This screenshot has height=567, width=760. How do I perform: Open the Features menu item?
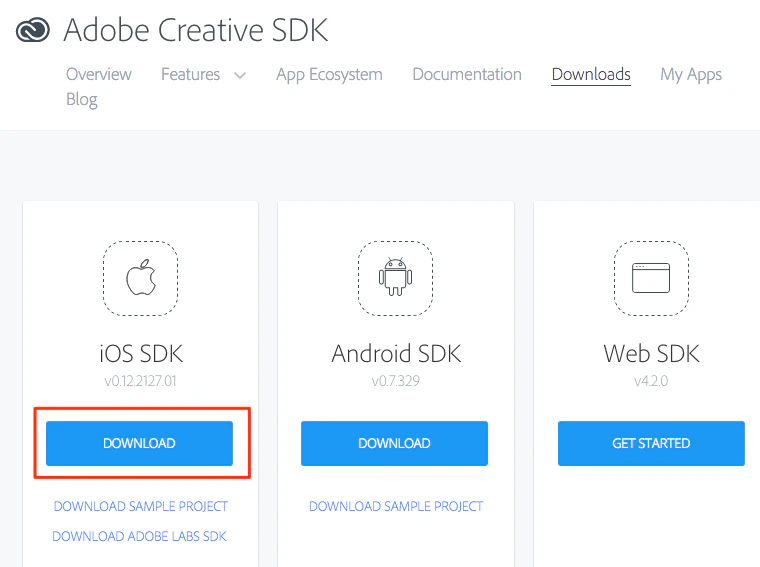point(190,74)
